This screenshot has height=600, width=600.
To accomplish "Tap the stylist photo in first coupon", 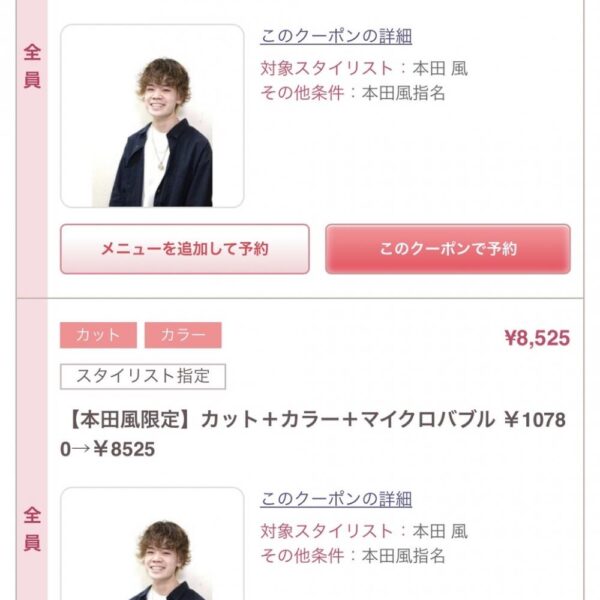I will click(x=152, y=116).
